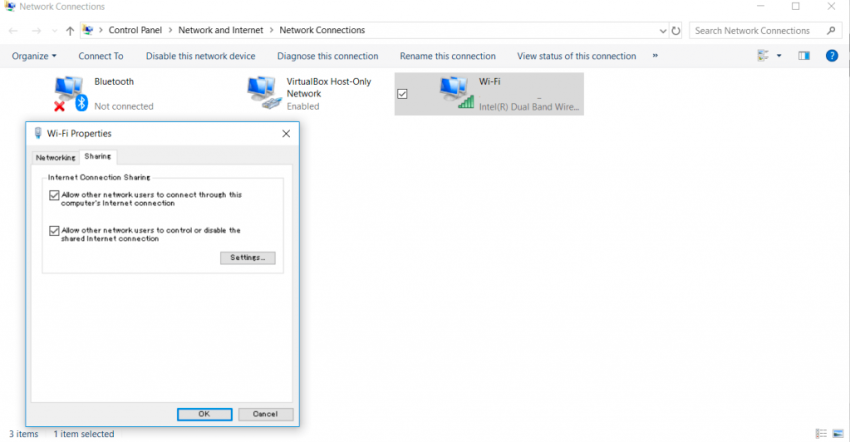This screenshot has width=850, height=442.
Task: Expand the Network and Internet breadcrumb chevron
Action: [272, 30]
